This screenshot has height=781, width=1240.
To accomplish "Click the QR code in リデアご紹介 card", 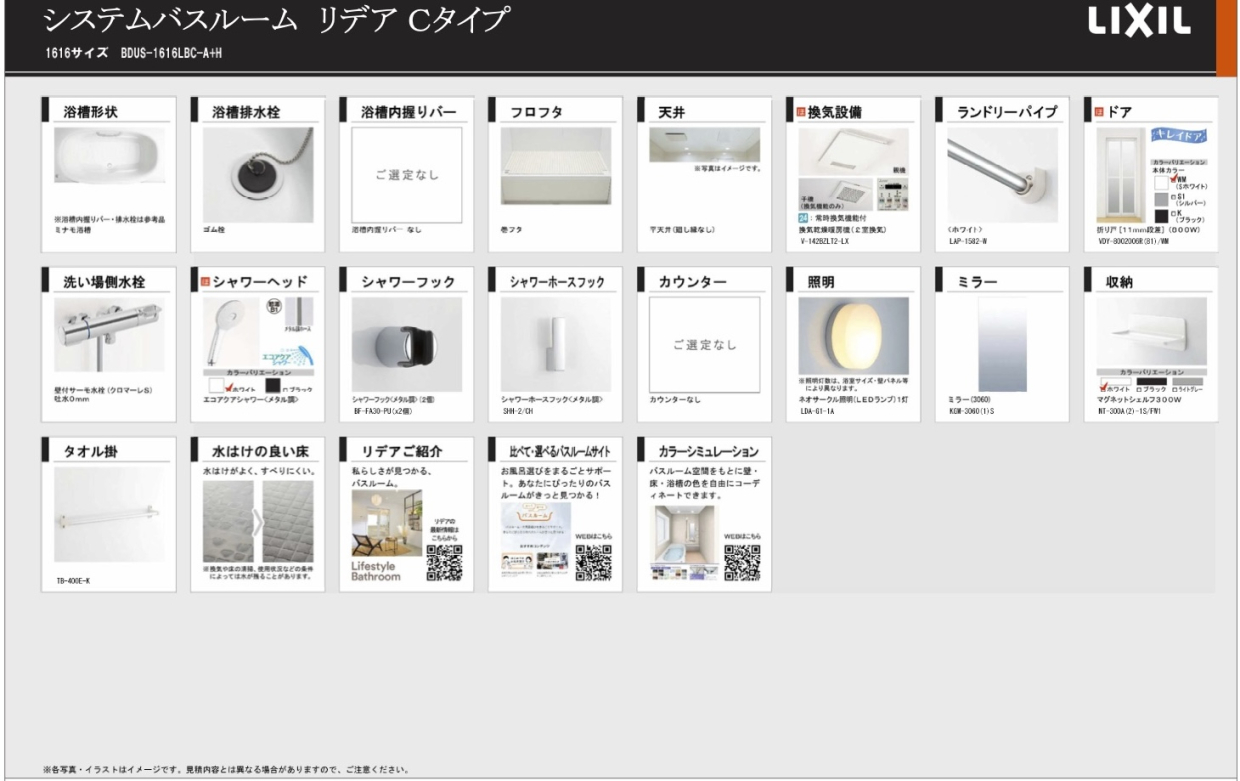I will tap(444, 563).
